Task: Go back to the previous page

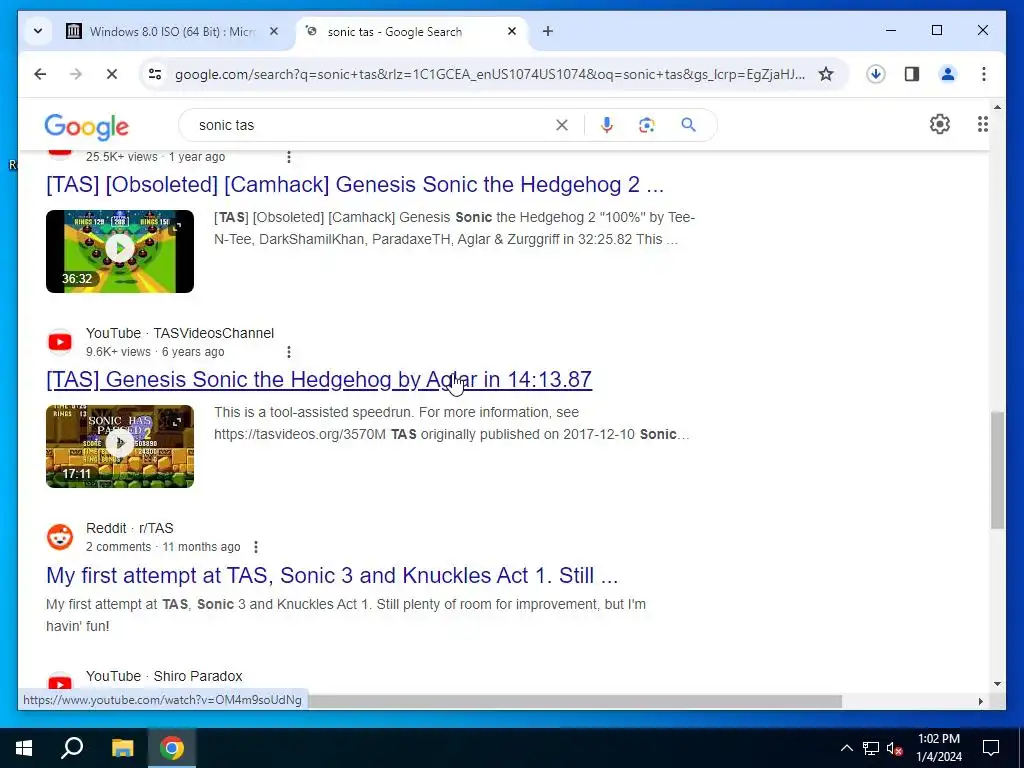Action: click(x=40, y=74)
